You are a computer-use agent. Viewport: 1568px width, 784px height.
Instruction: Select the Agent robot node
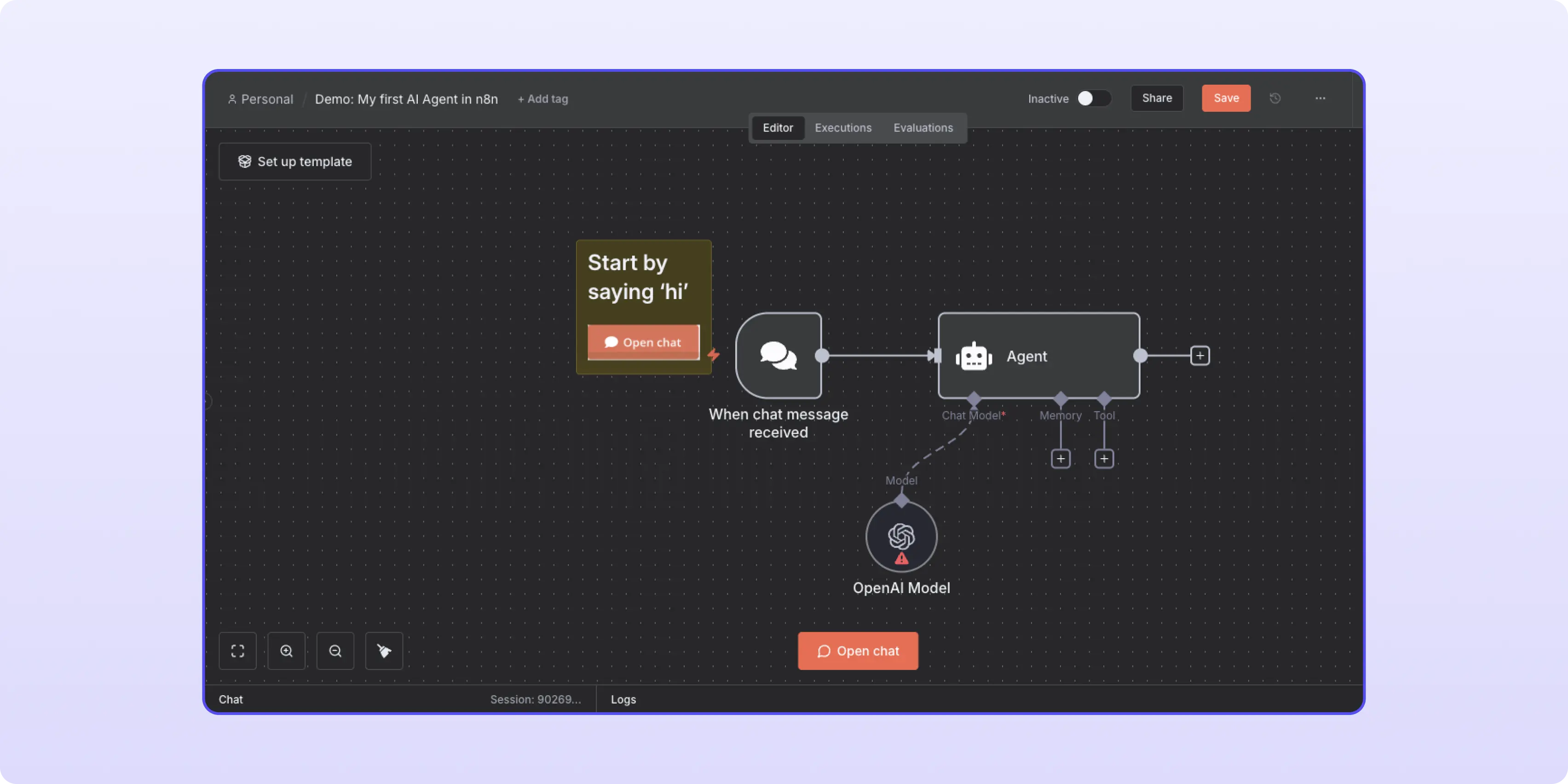[1038, 356]
